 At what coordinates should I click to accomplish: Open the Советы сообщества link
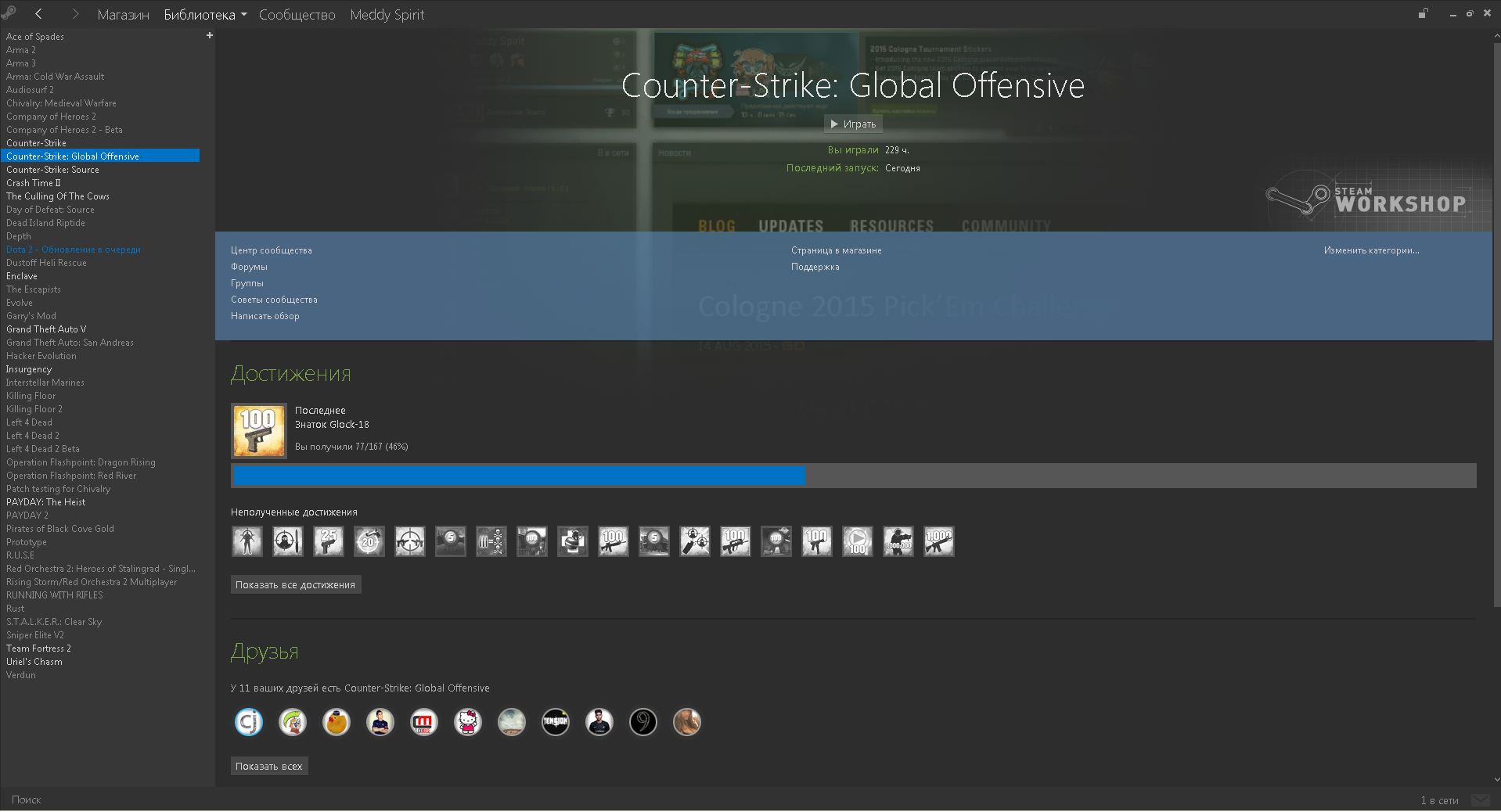(274, 300)
